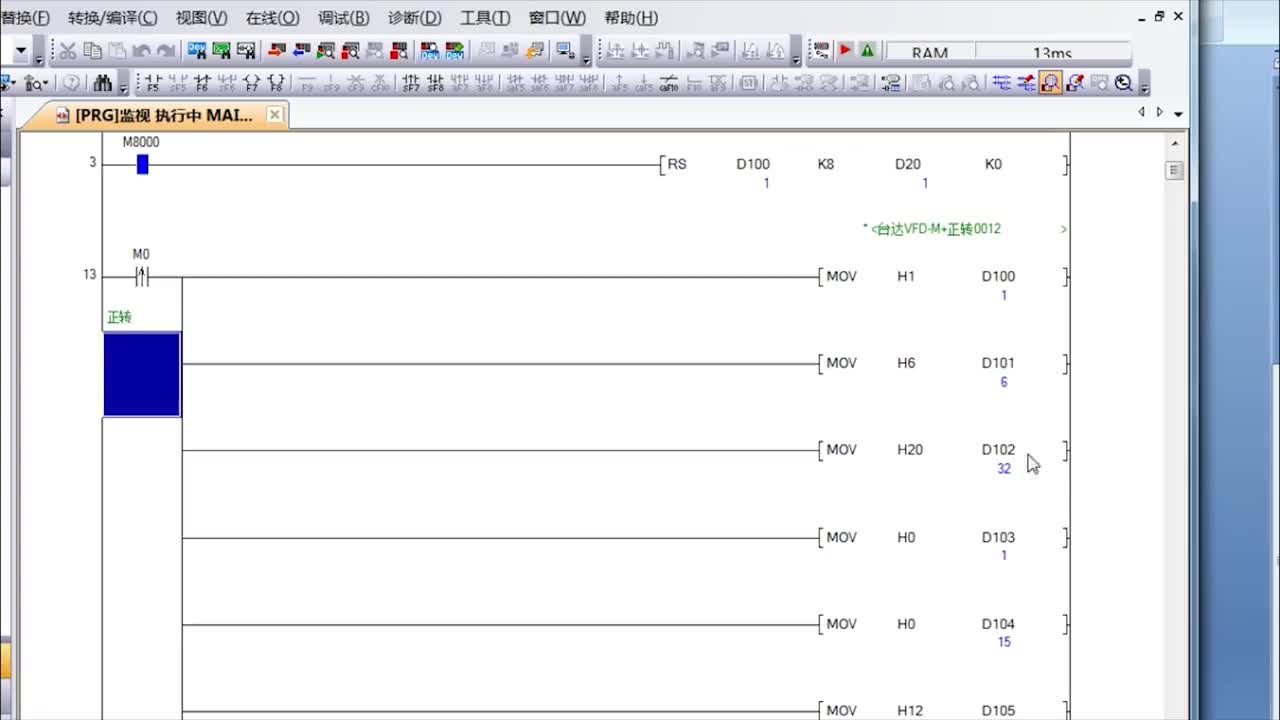Open the zoom dropdown at second toolbar left
Viewport: 1280px width, 720px height.
click(38, 83)
